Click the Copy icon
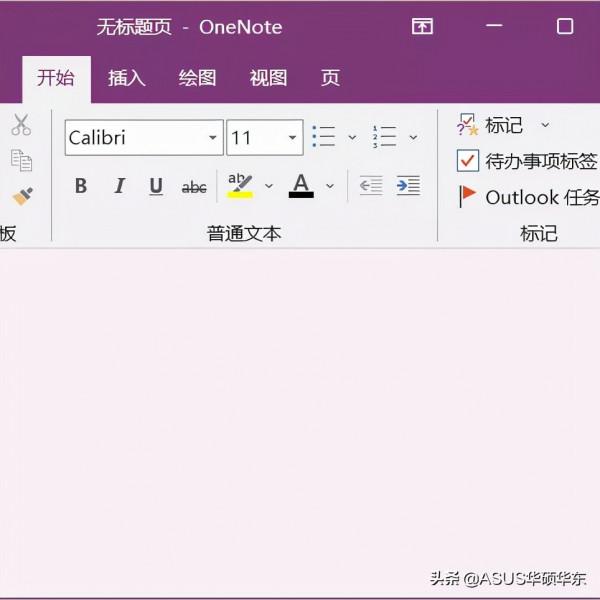Screen dimensions: 600x600 pos(21,160)
